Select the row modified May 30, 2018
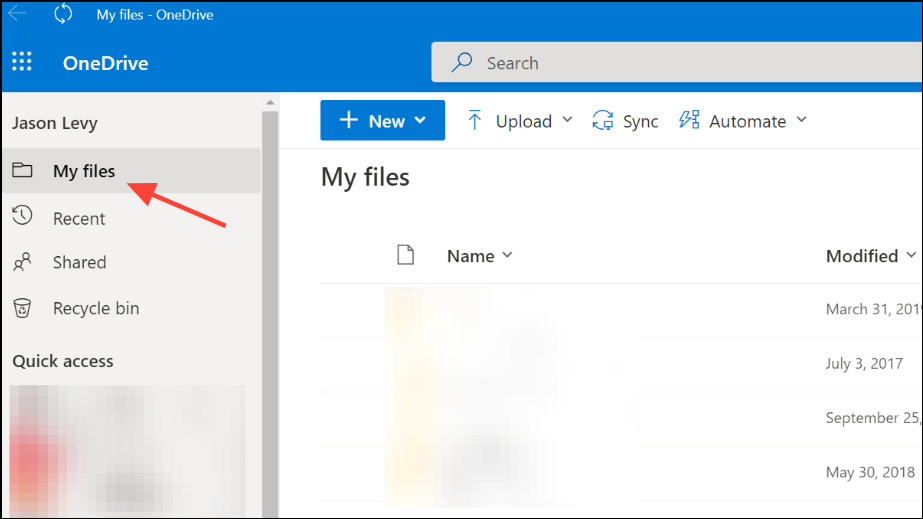The image size is (923, 519). [621, 473]
